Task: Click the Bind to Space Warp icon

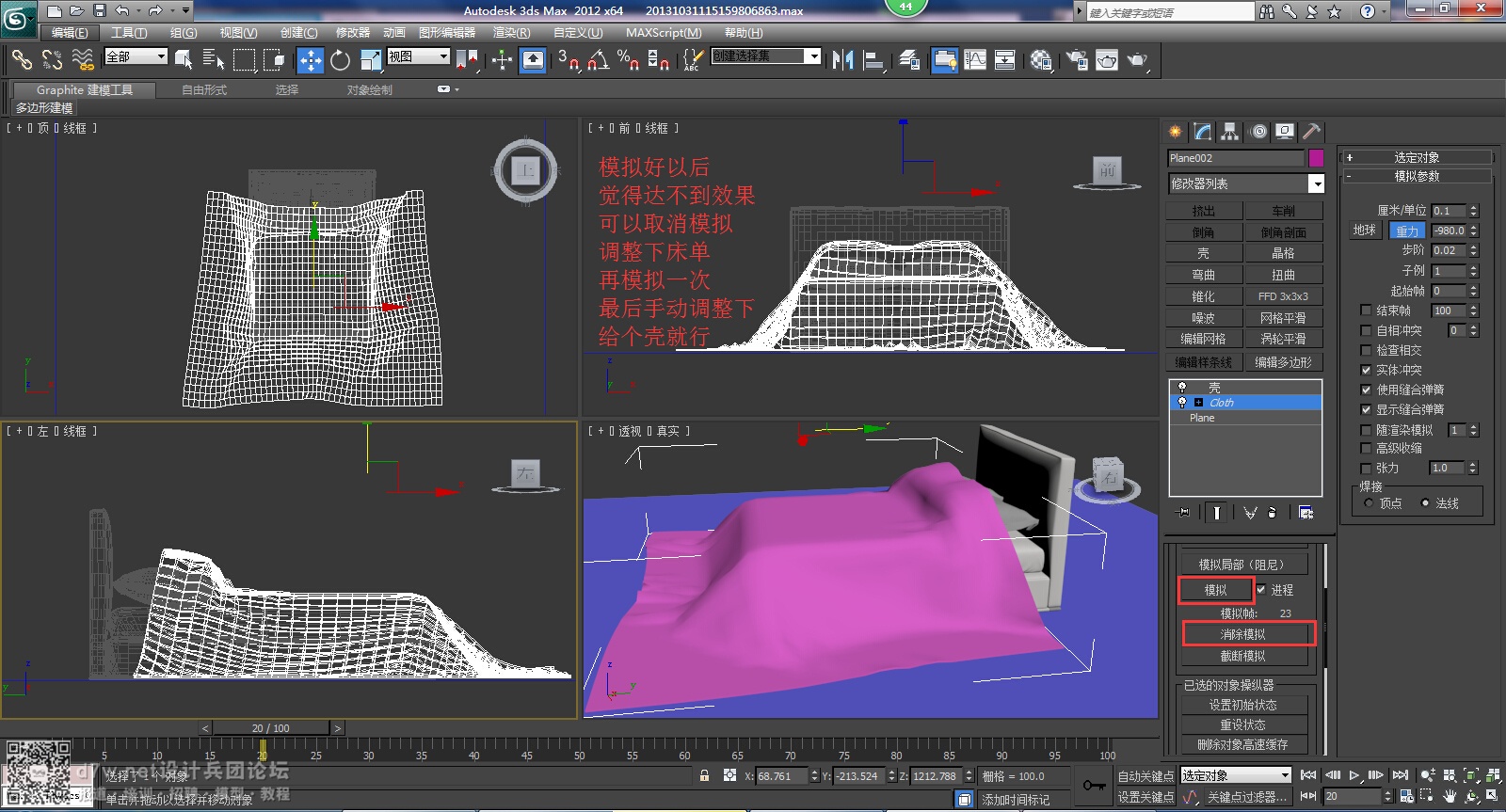Action: click(x=83, y=60)
